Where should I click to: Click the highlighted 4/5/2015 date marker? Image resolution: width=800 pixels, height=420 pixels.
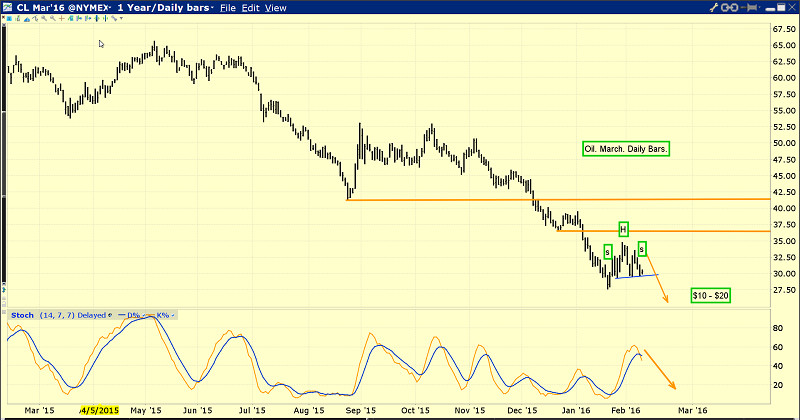(100, 410)
